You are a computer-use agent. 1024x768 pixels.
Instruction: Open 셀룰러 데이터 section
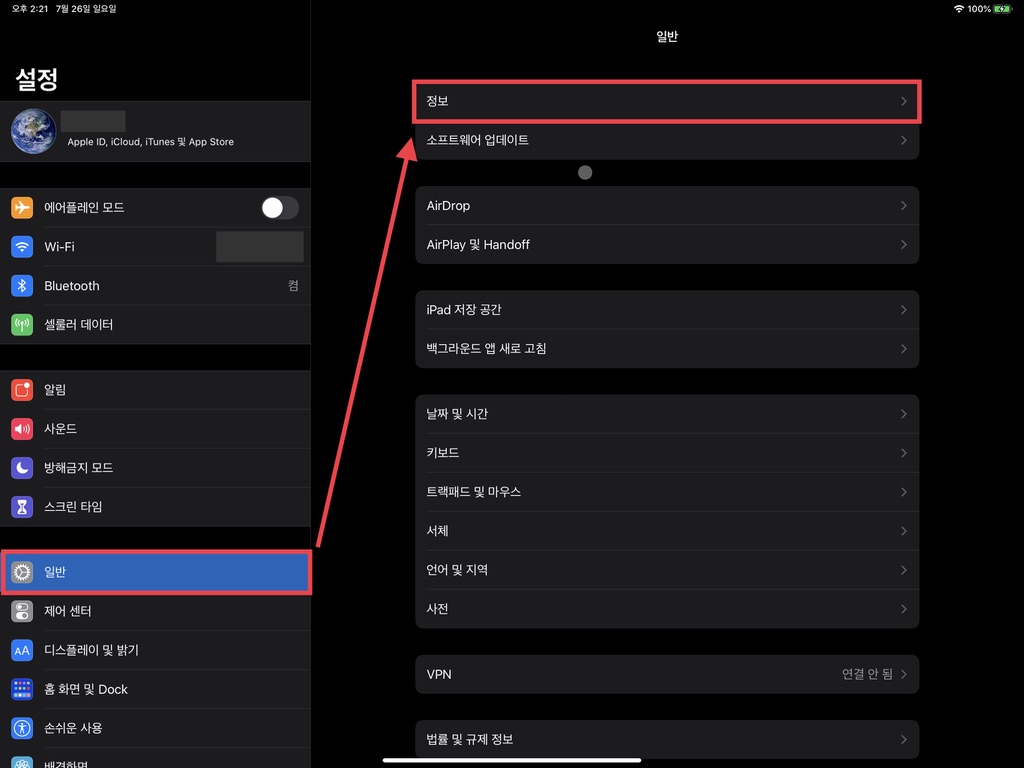pyautogui.click(x=155, y=325)
